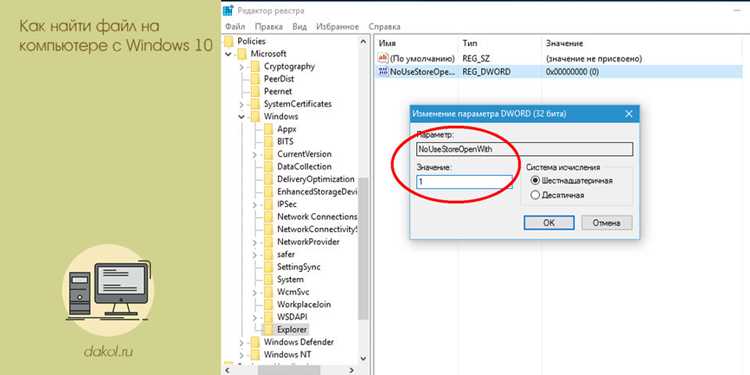Click the OK button in DWORD dialog
The height and width of the screenshot is (375, 750).
[x=549, y=222]
